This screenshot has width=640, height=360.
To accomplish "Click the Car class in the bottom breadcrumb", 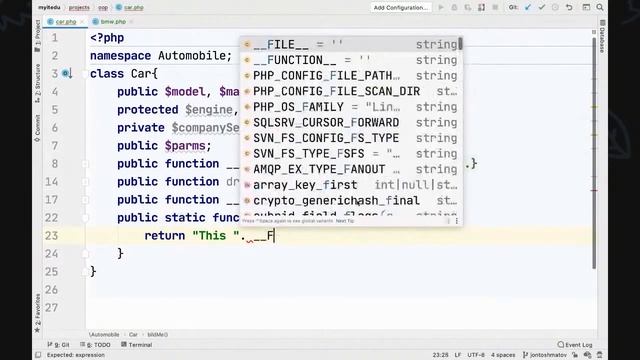I will pyautogui.click(x=133, y=335).
